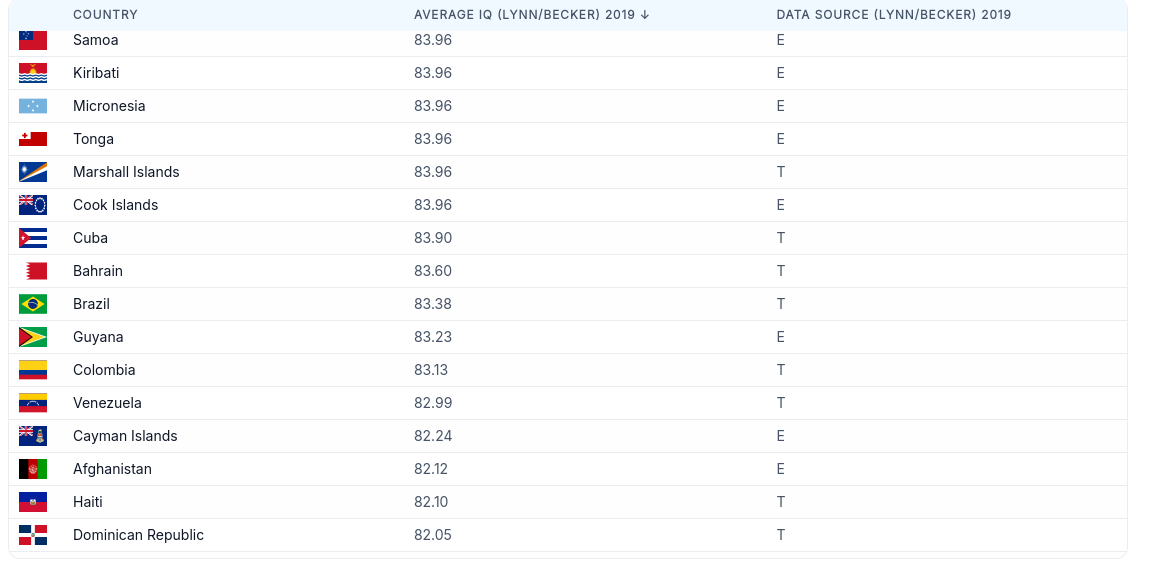
Task: Select the Afghanistan country name
Action: pos(112,469)
